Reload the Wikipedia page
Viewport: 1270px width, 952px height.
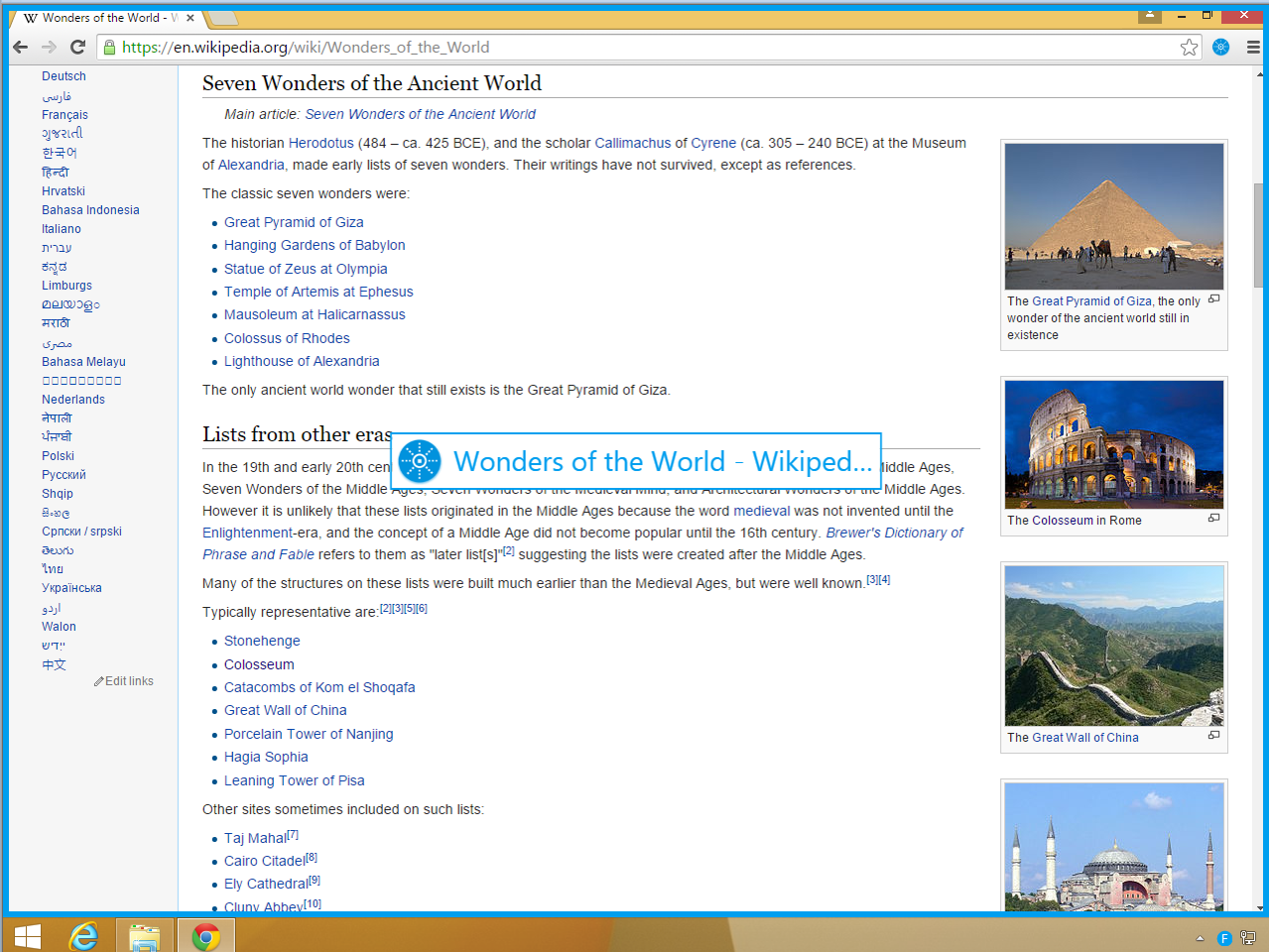click(x=78, y=47)
